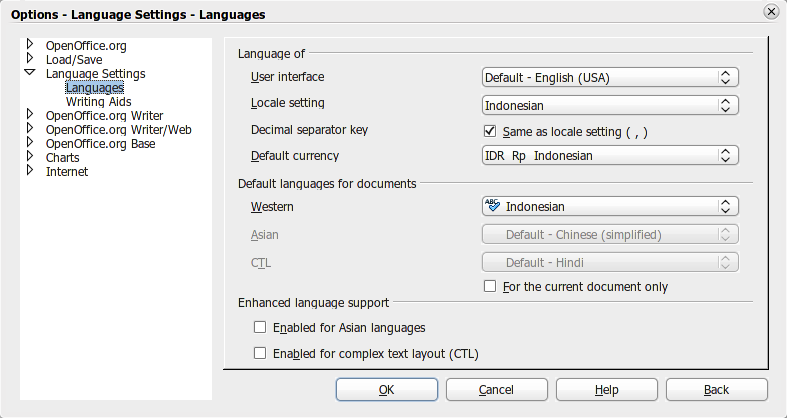Click the OK button
The width and height of the screenshot is (787, 418).
(x=386, y=389)
